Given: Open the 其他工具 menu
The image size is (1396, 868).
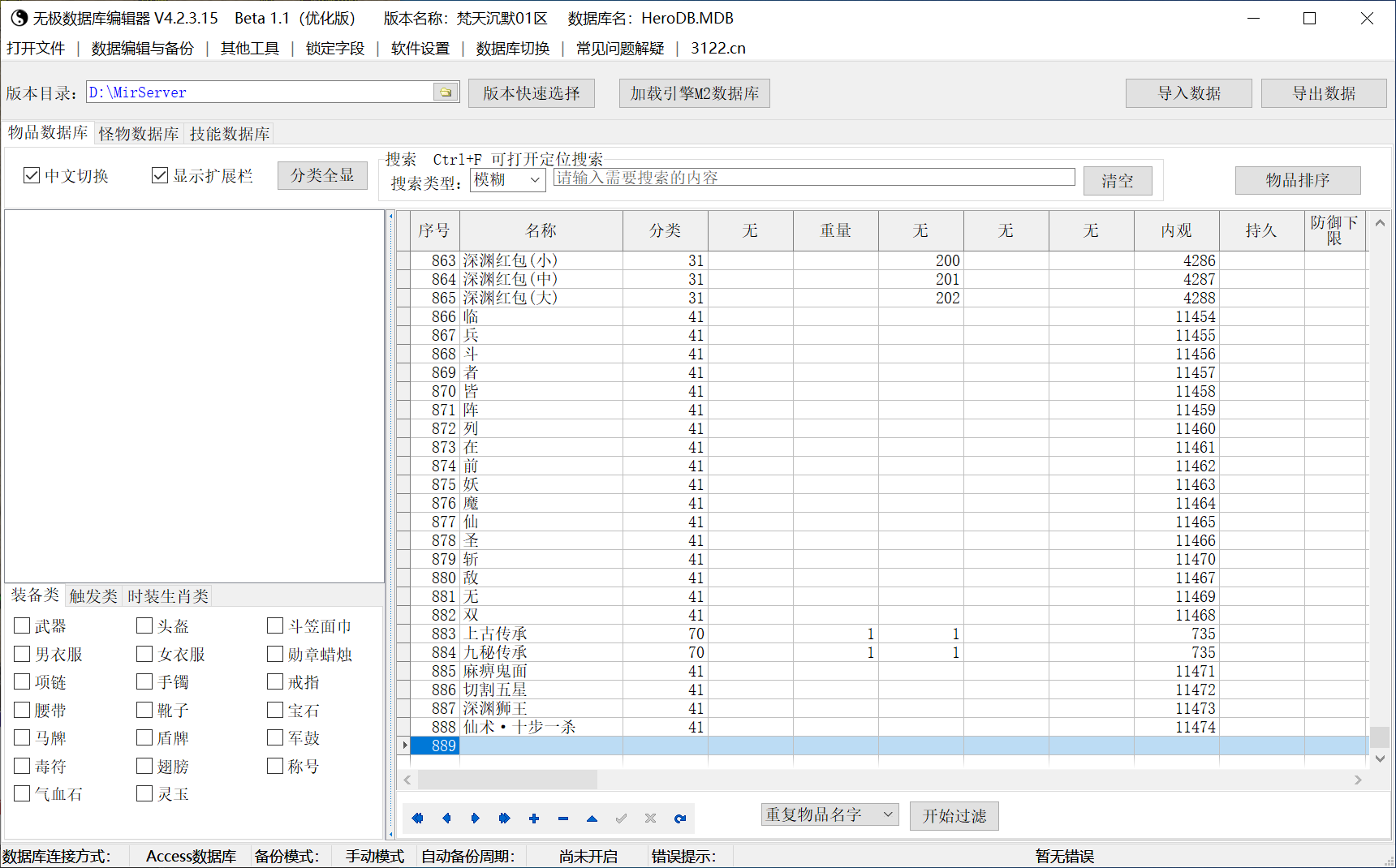Looking at the screenshot, I should tap(250, 49).
